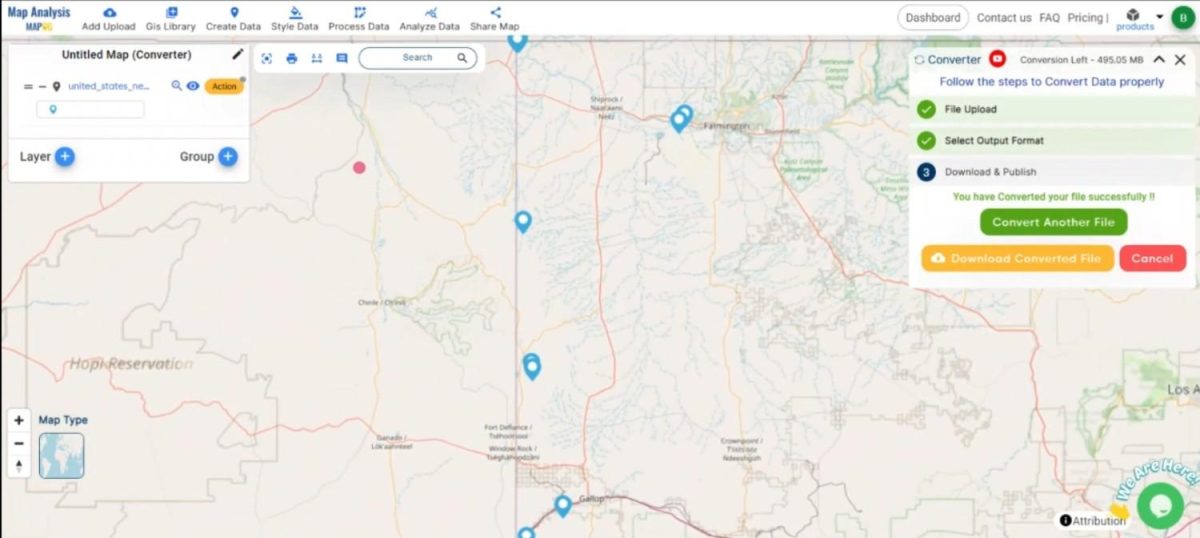Screen dimensions: 1200x538
Task: Collapse the Converter panel with chevron
Action: tap(1159, 60)
